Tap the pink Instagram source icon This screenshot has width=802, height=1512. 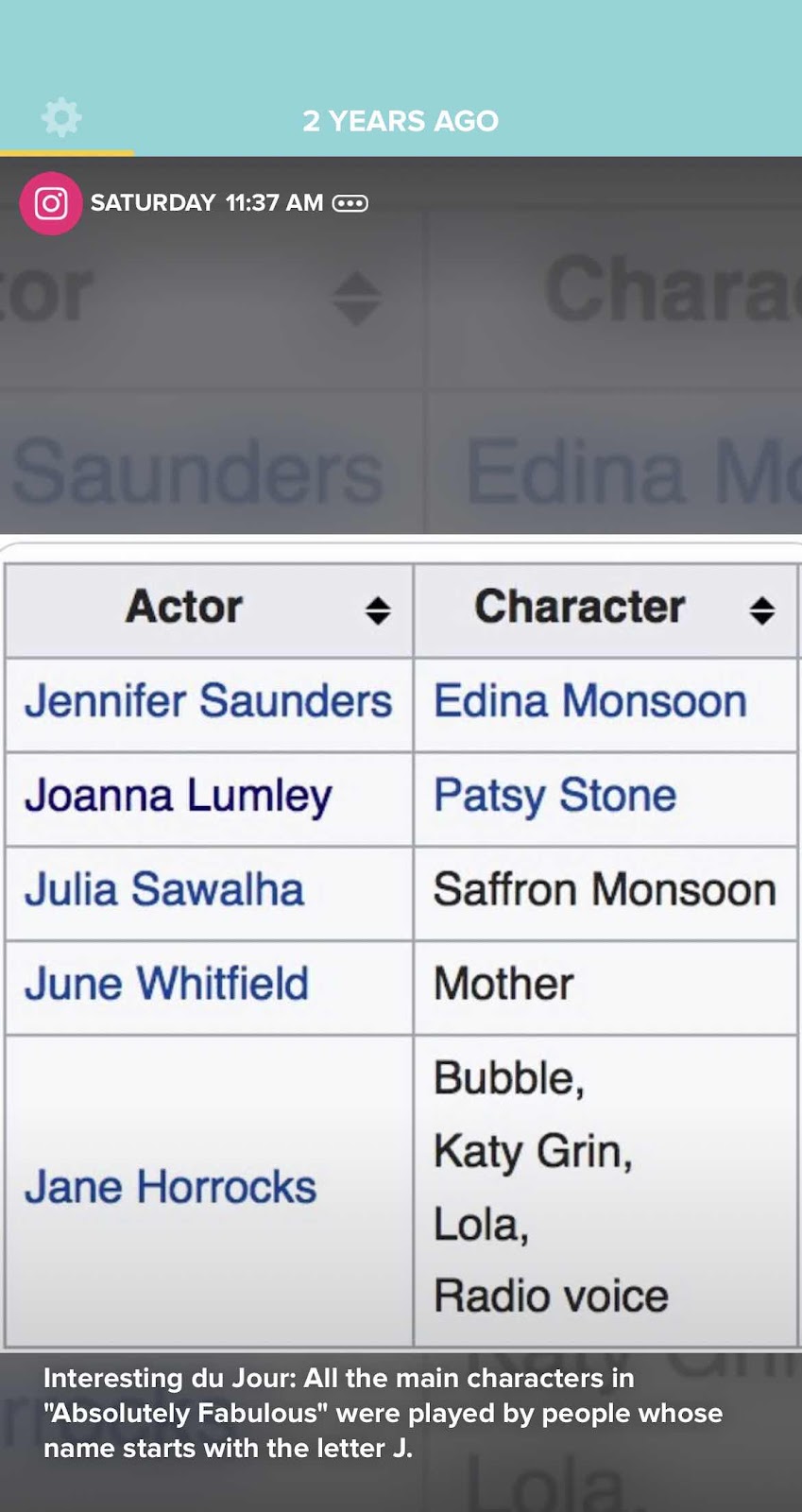pyautogui.click(x=51, y=203)
